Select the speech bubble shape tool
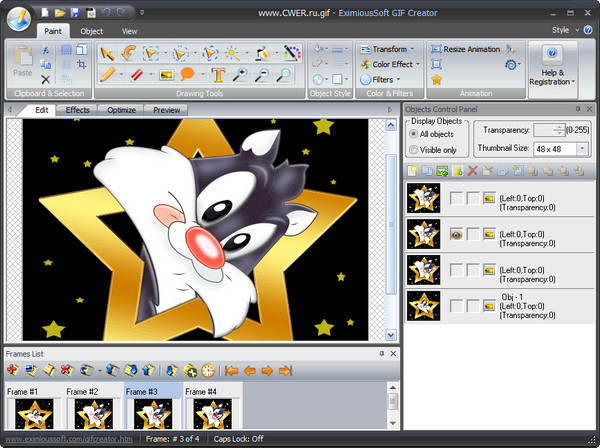Screen dimensions: 600x448 pyautogui.click(x=187, y=75)
